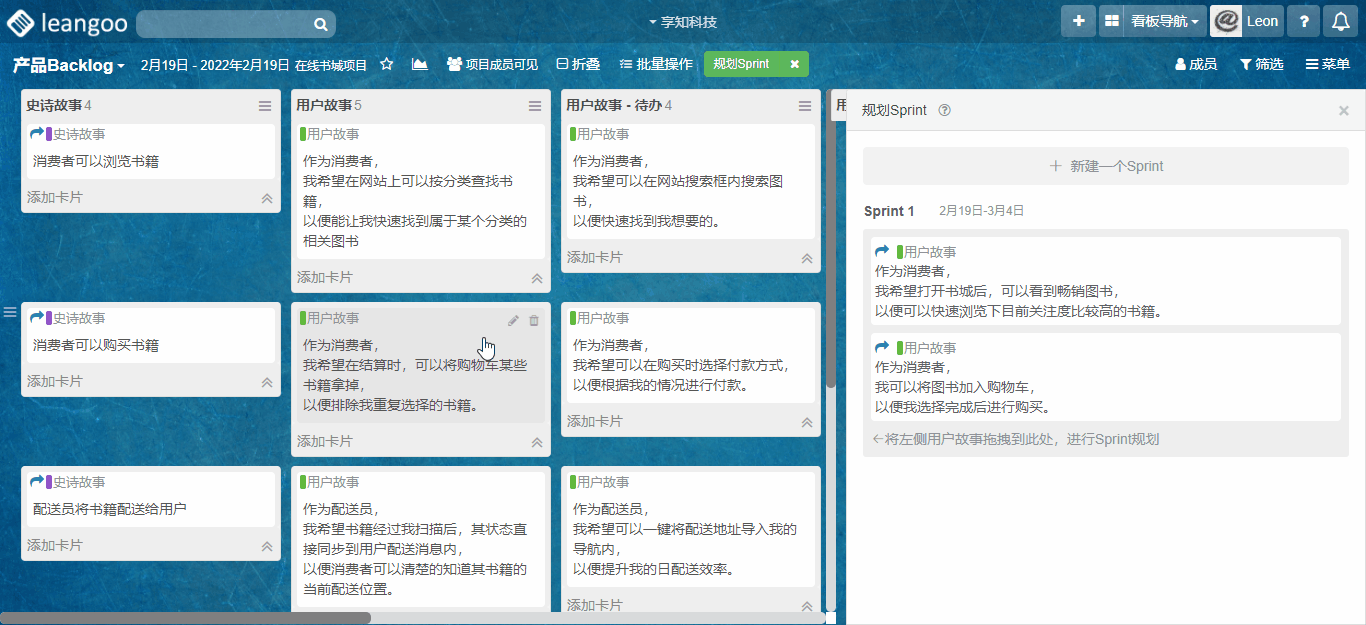This screenshot has height=625, width=1366.
Task: Click 添加卡片 under 消费者可以购买书籍
Action: pos(55,381)
